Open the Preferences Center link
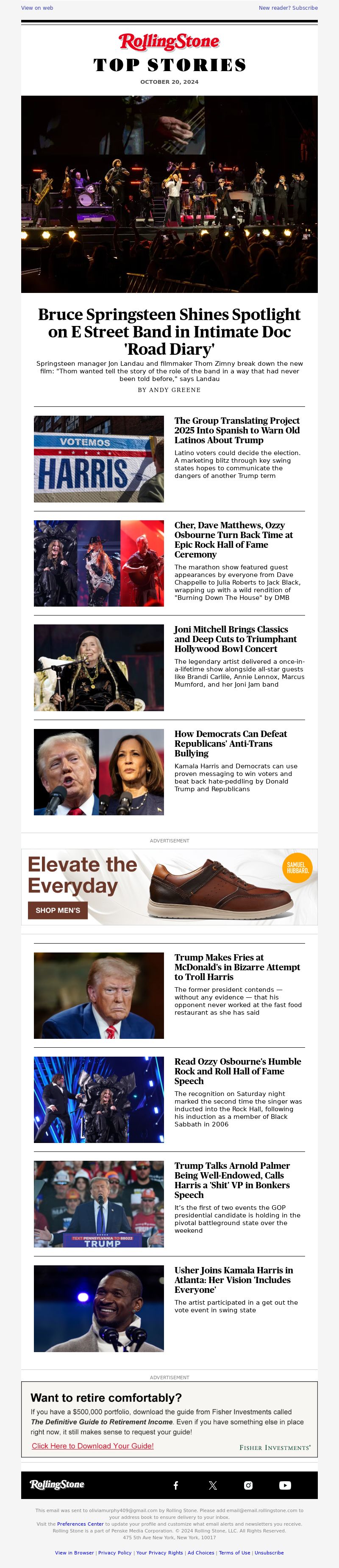The height and width of the screenshot is (1568, 339). (81, 1524)
